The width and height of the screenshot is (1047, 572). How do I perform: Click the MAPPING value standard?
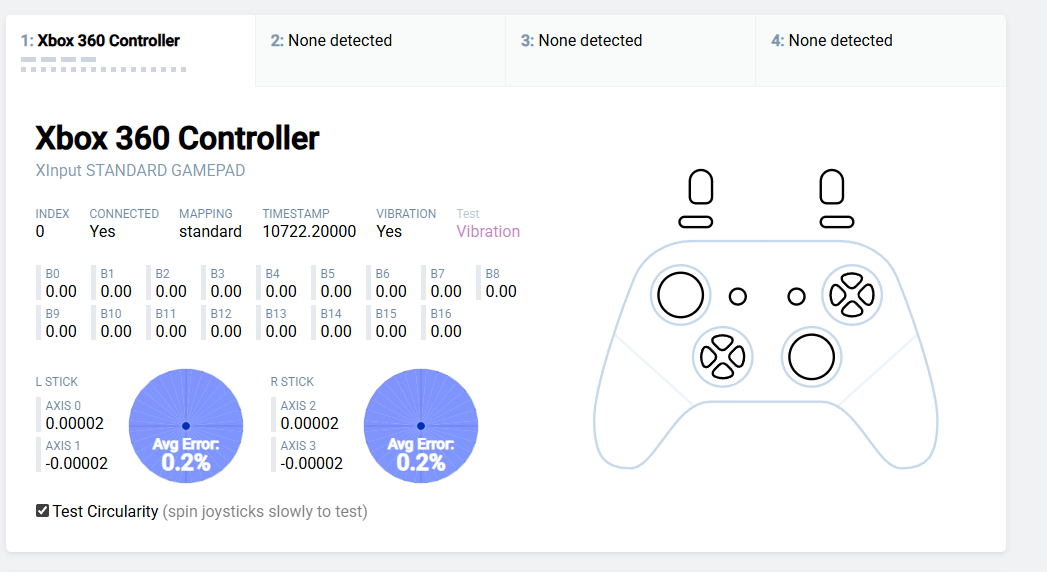click(210, 232)
